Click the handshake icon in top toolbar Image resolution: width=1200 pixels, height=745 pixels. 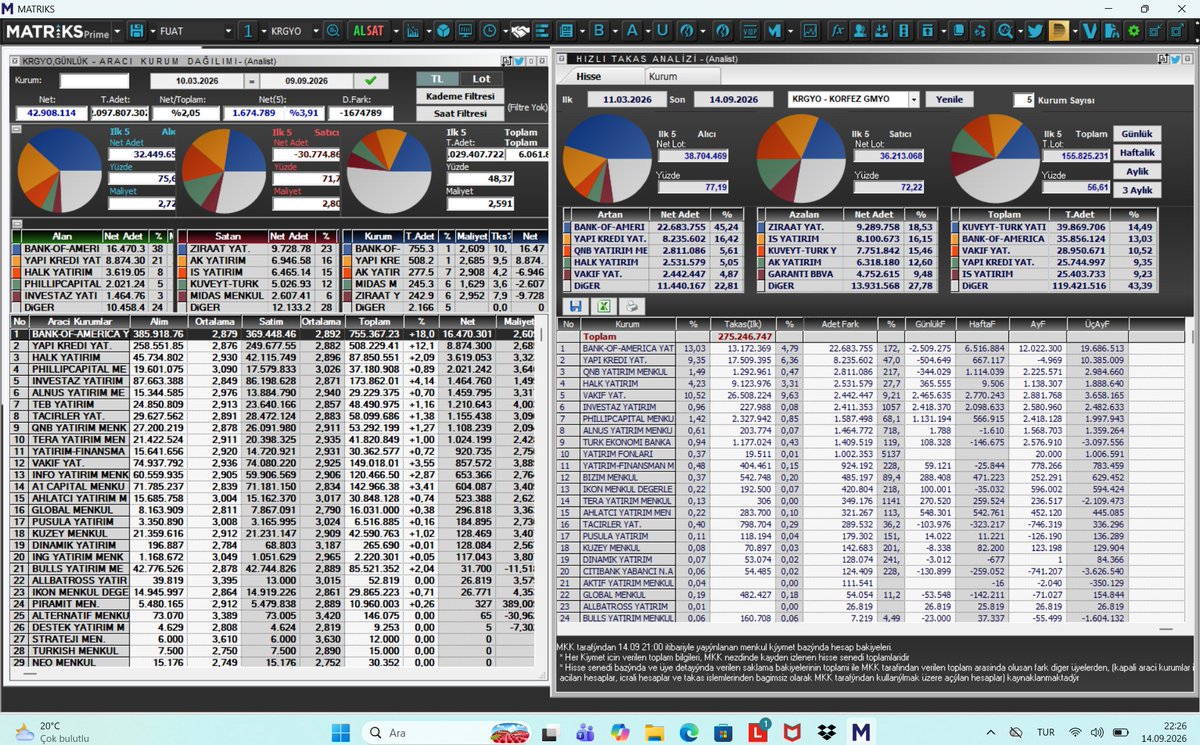(x=521, y=31)
